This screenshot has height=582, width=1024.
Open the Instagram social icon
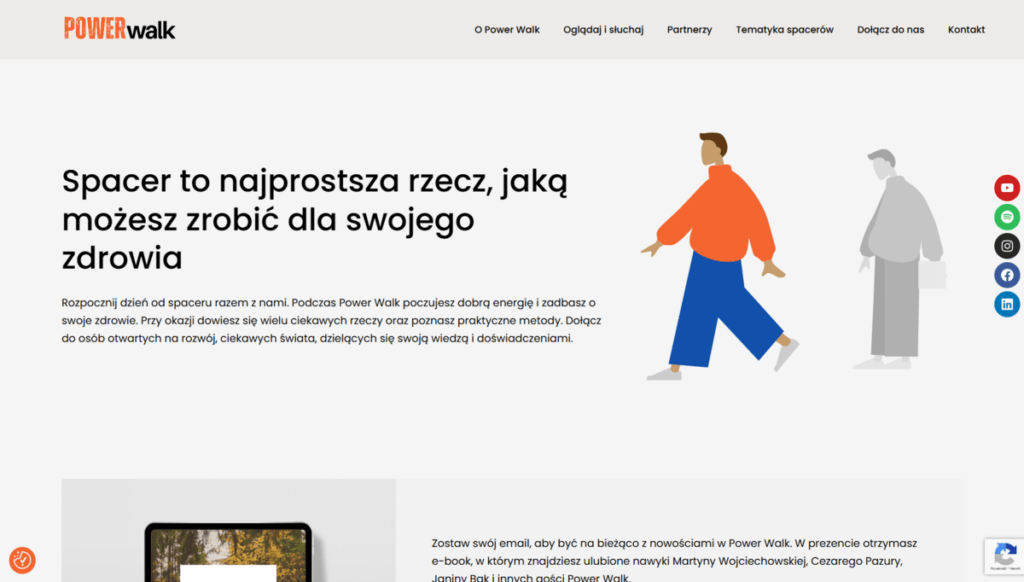(1007, 246)
